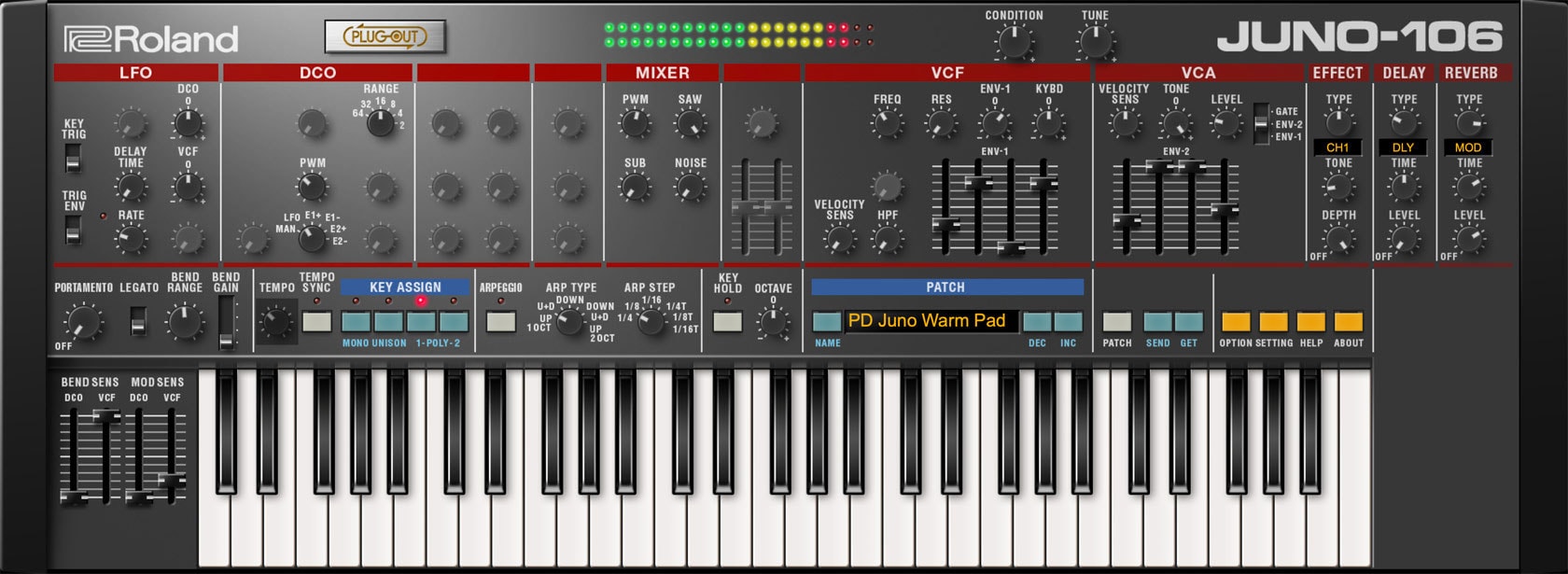Toggle the LEGATO switch
Viewport: 1568px width, 574px height.
click(138, 322)
